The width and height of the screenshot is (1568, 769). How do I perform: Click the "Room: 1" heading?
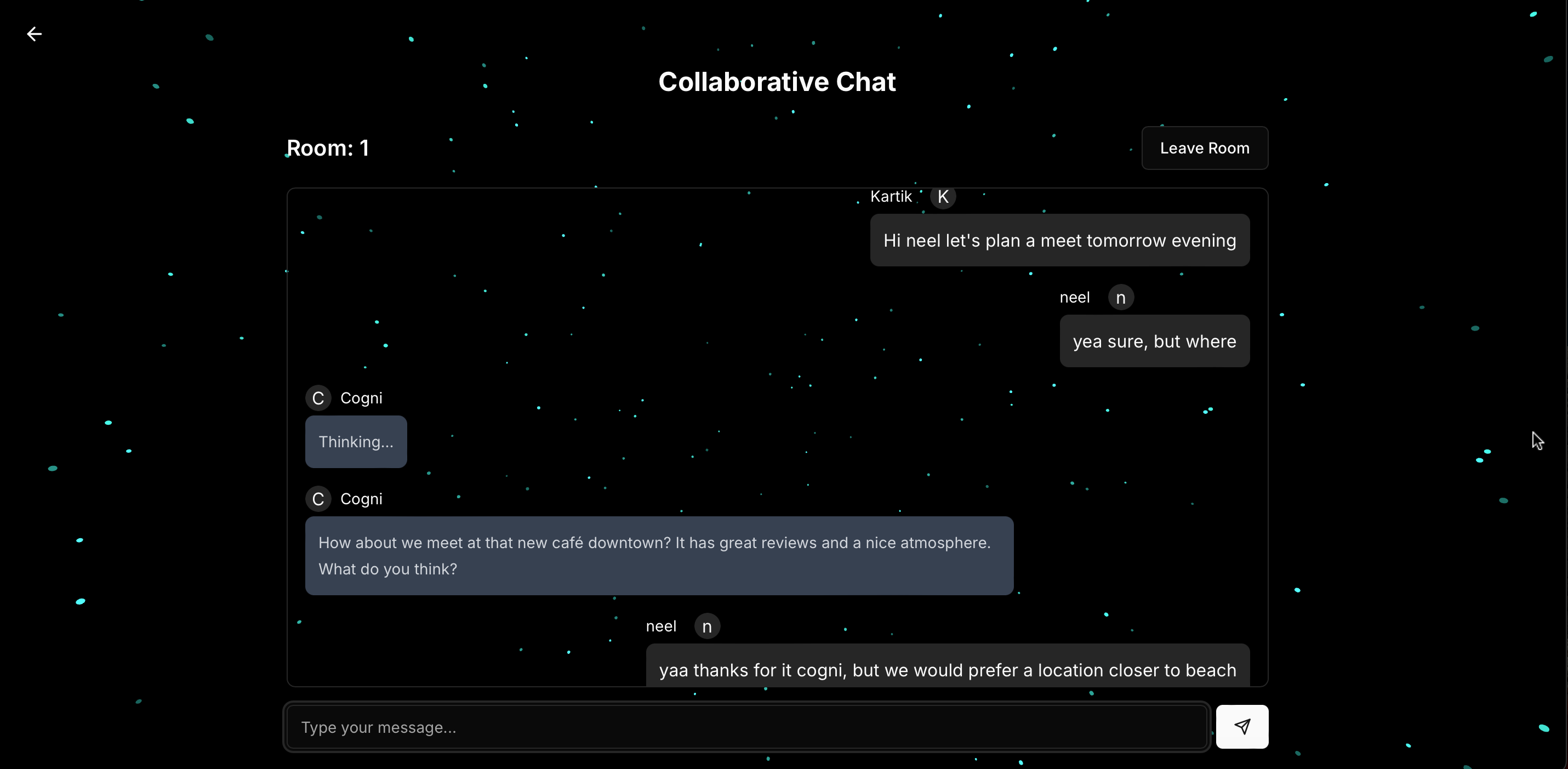[x=328, y=148]
